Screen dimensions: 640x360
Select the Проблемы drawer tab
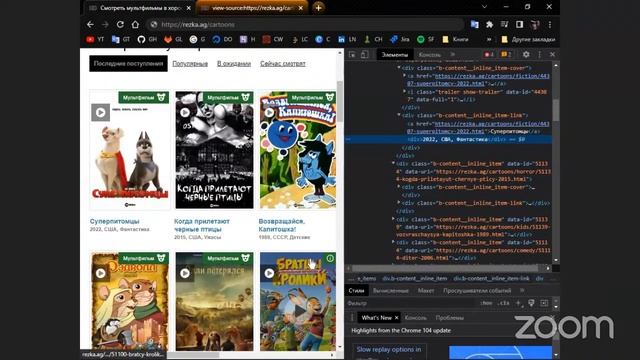(449, 318)
